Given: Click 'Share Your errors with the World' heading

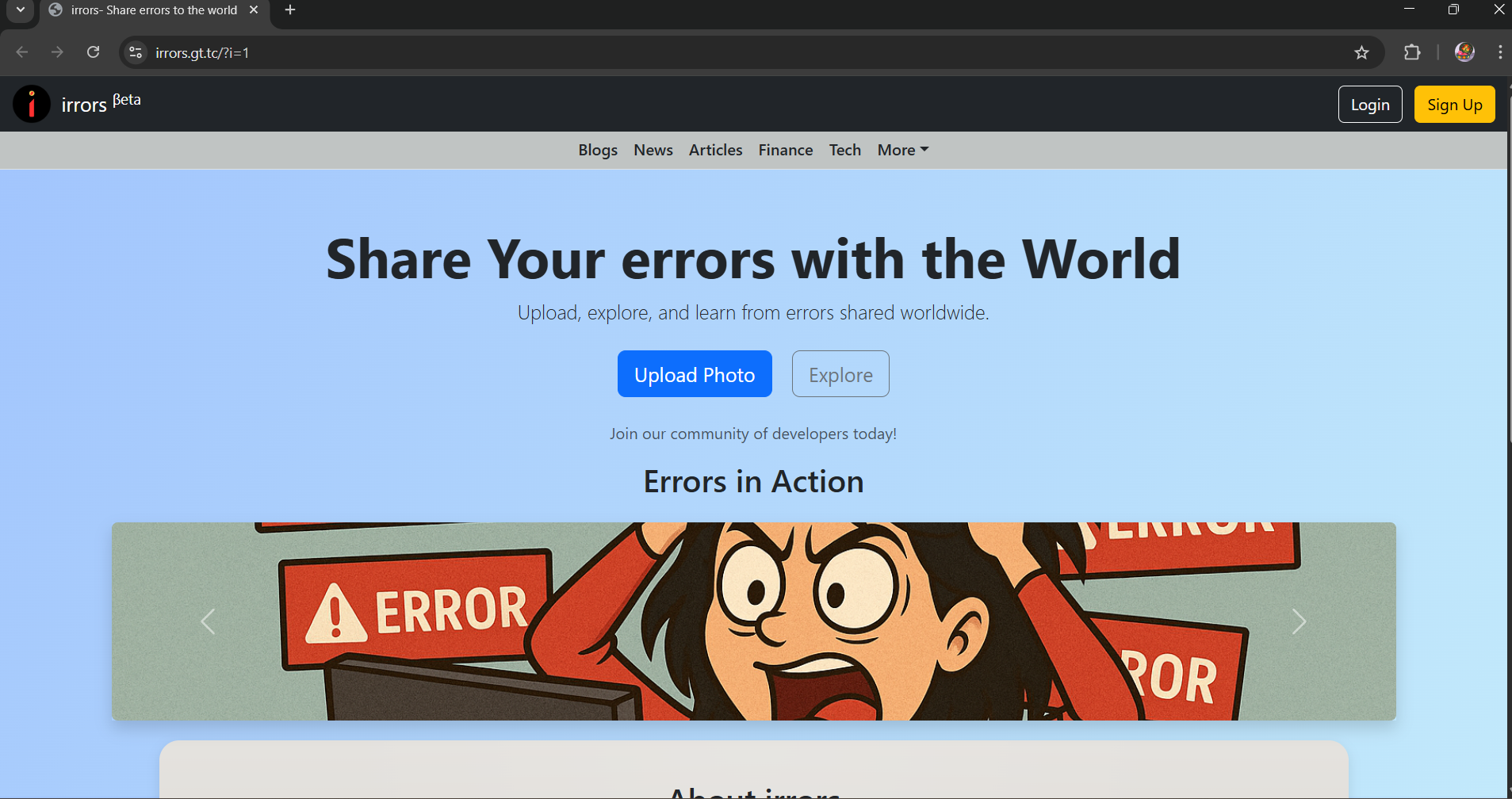Looking at the screenshot, I should point(753,260).
